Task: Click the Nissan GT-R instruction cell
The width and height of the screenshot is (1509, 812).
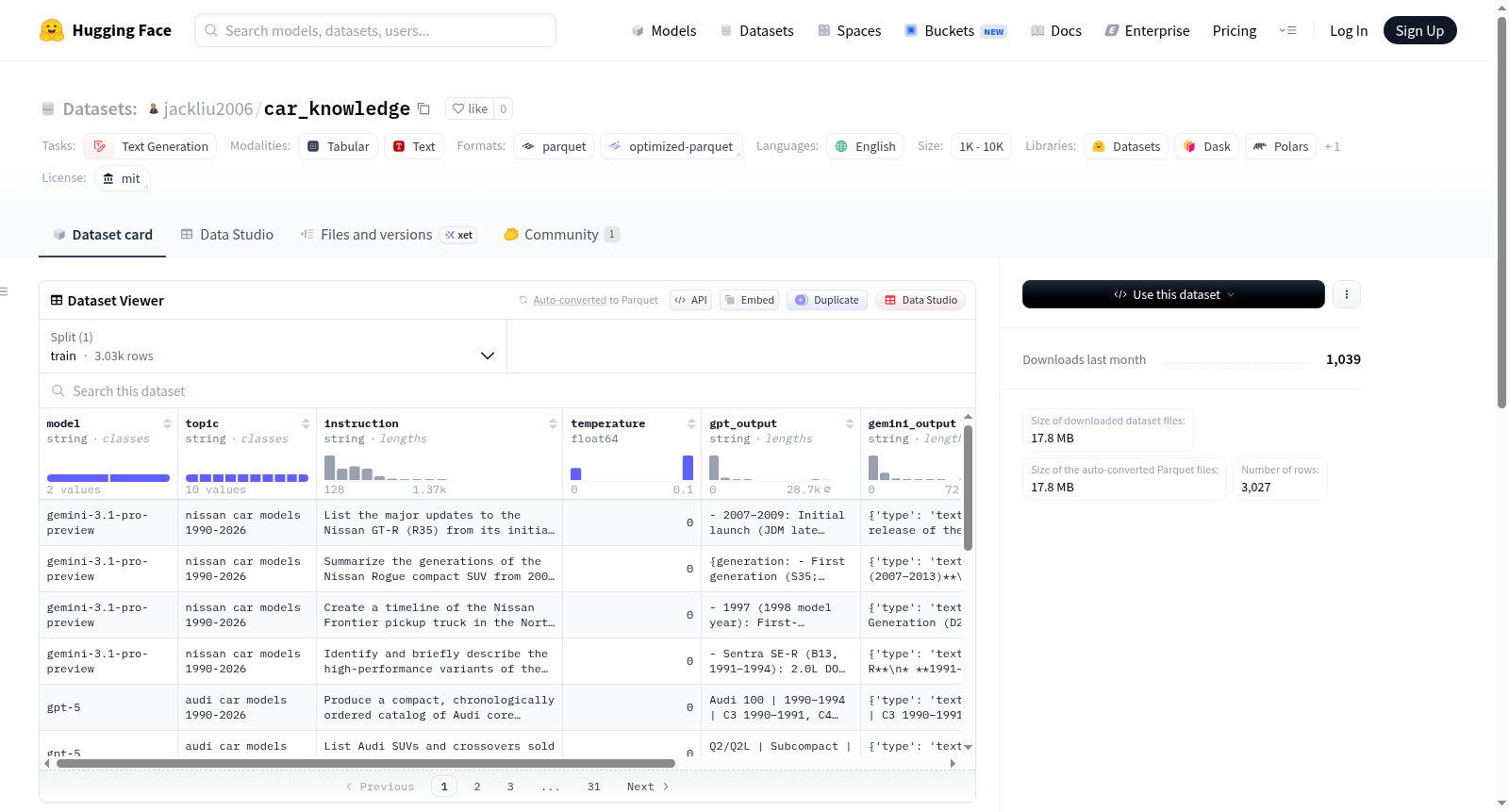Action: [x=439, y=522]
